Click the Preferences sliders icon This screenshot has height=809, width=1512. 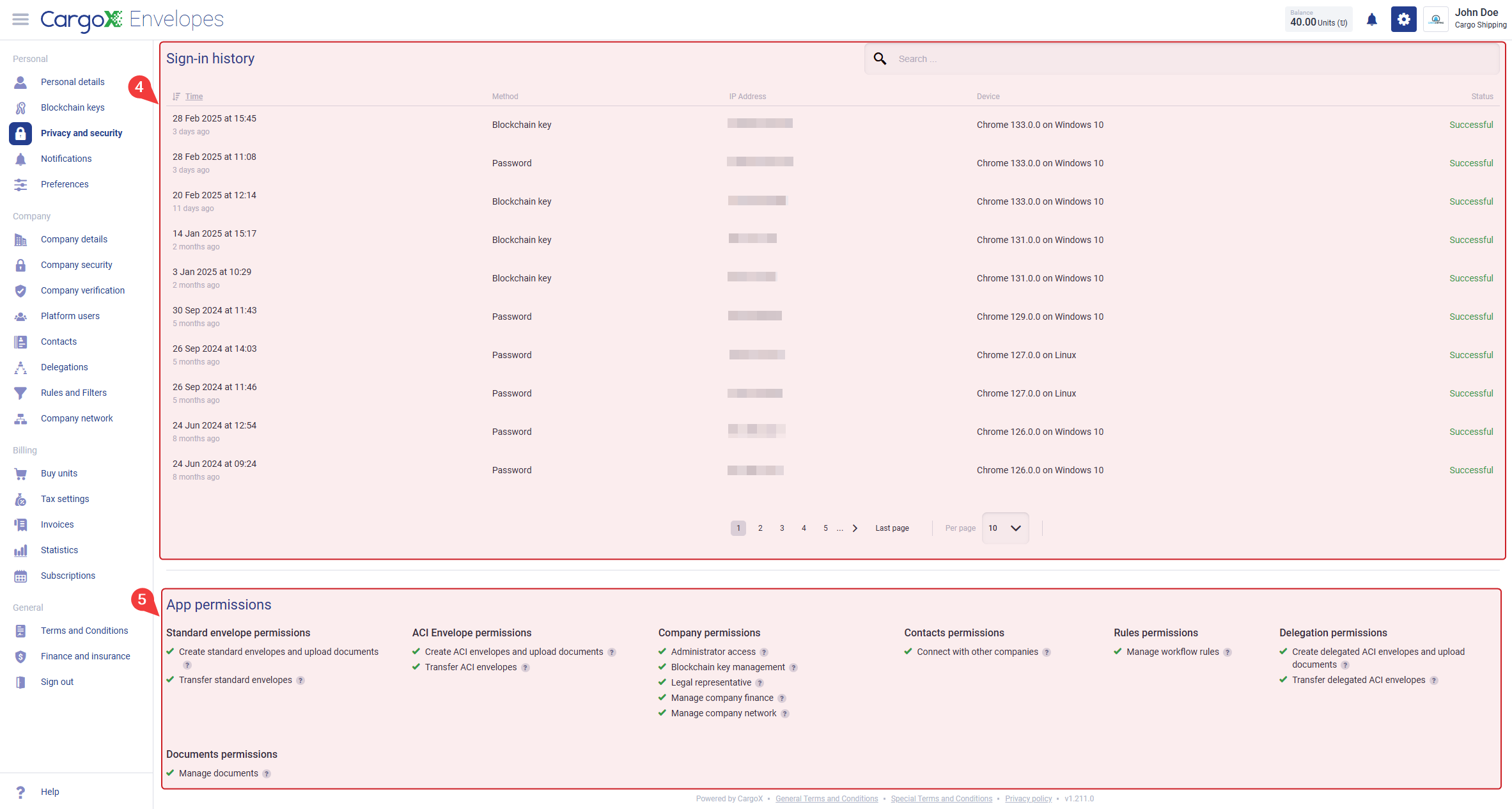pos(20,184)
